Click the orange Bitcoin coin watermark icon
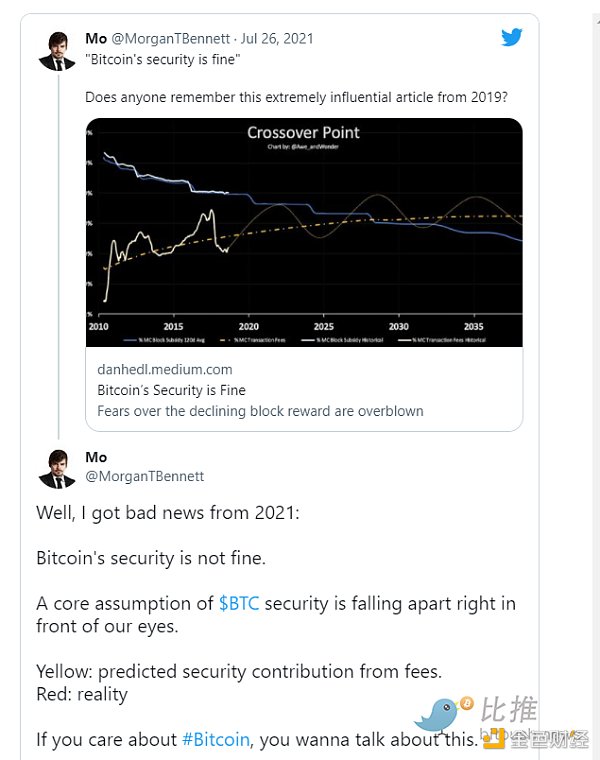Screen dimensions: 600x760 pos(466,704)
